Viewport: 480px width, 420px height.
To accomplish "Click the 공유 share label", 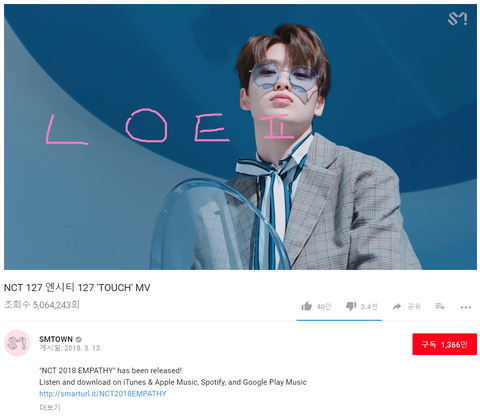I will (x=414, y=307).
